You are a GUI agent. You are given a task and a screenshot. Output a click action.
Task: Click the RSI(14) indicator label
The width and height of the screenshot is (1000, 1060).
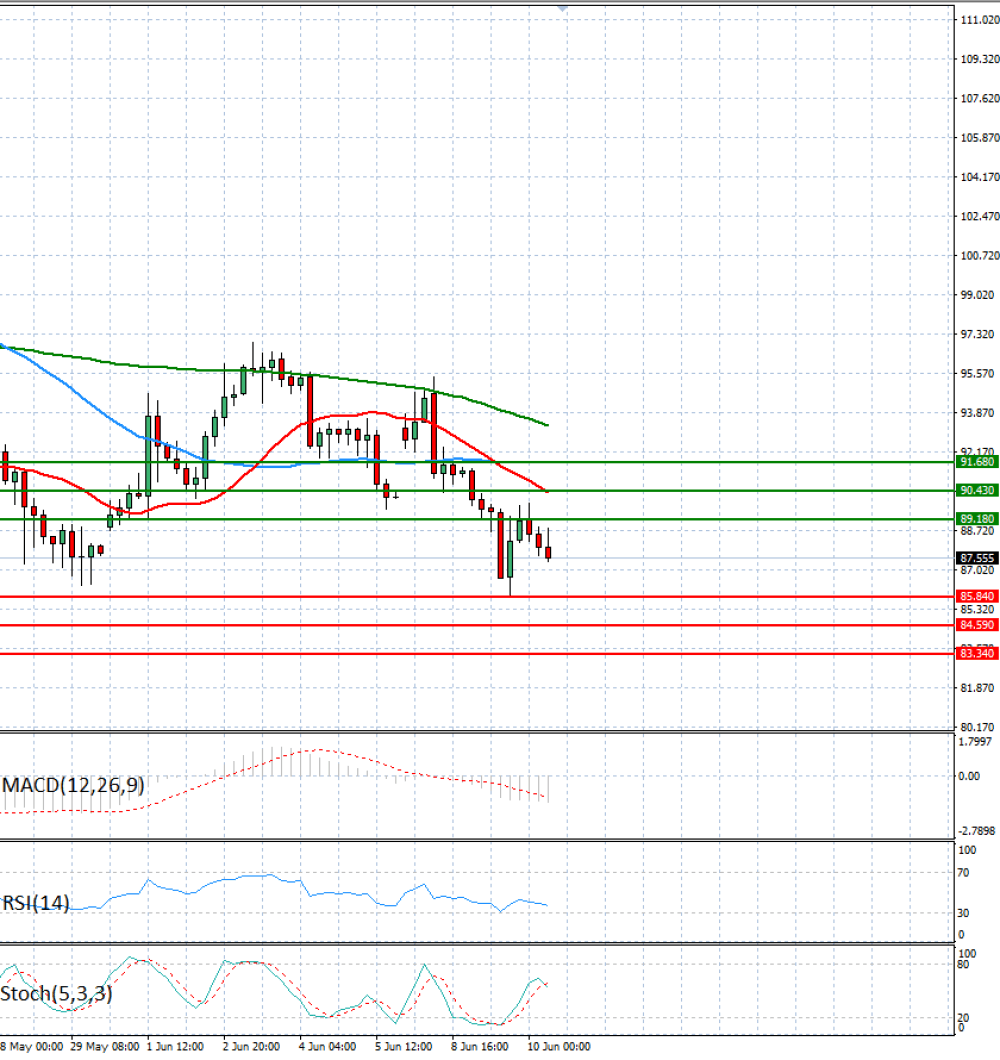(35, 902)
